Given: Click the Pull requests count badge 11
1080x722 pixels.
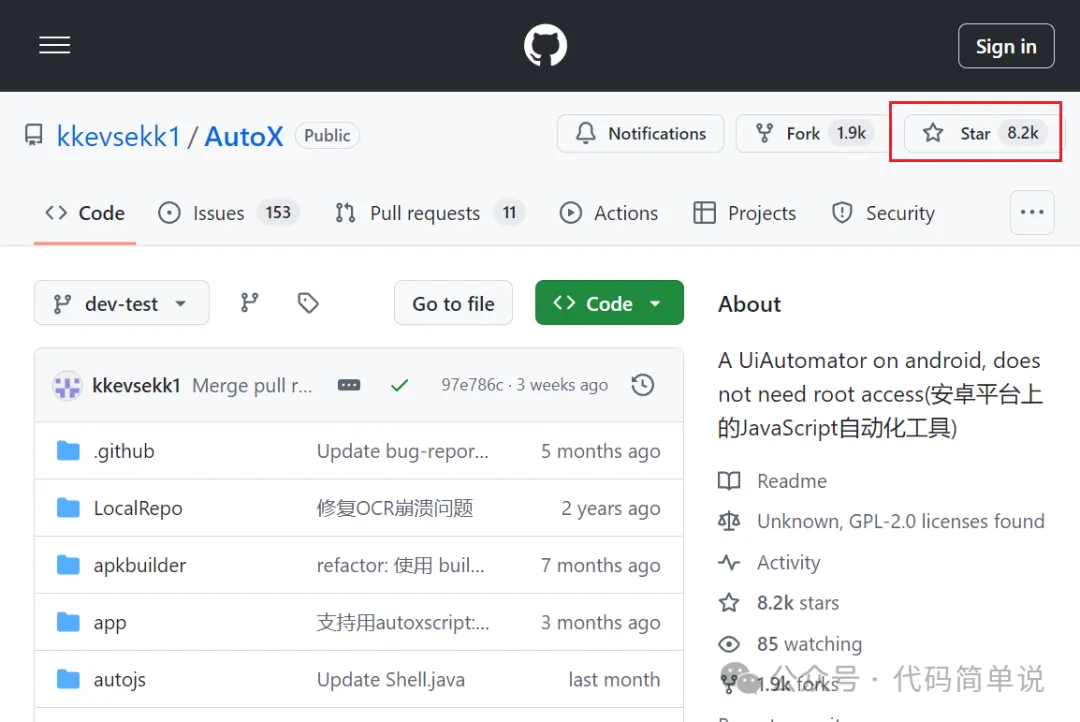Looking at the screenshot, I should pos(509,212).
